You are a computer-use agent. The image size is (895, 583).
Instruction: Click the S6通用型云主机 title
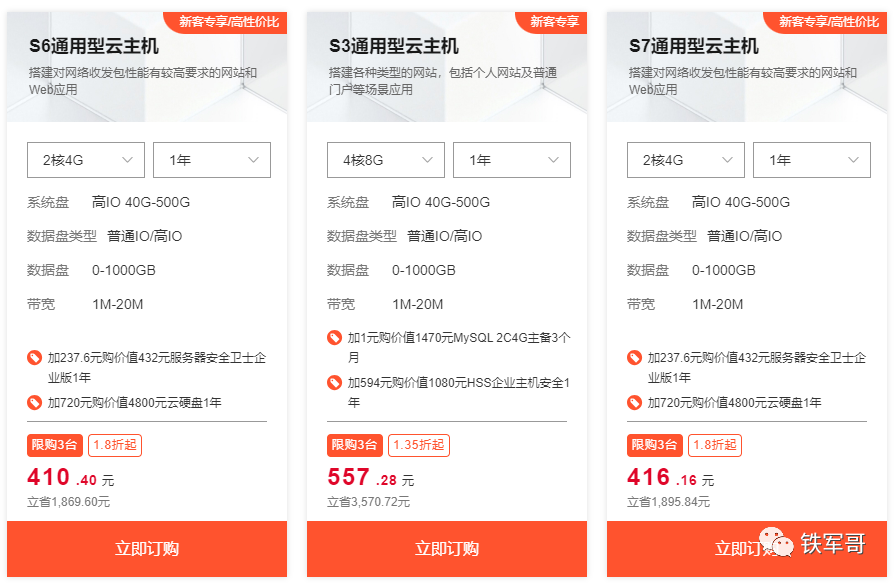[94, 46]
